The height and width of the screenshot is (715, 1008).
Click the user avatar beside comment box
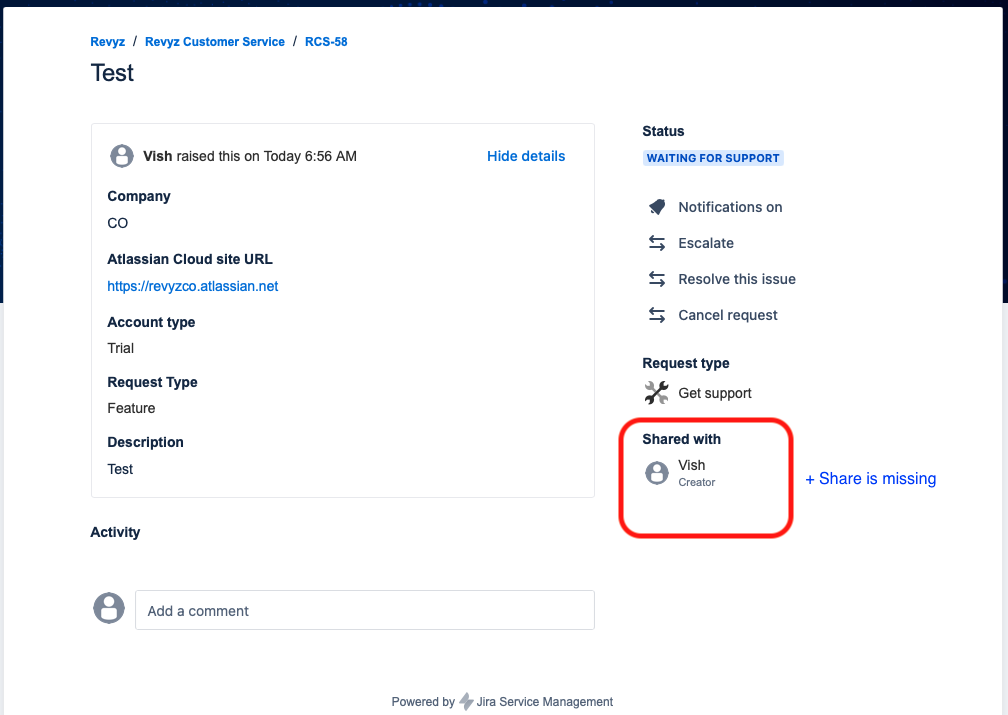109,608
